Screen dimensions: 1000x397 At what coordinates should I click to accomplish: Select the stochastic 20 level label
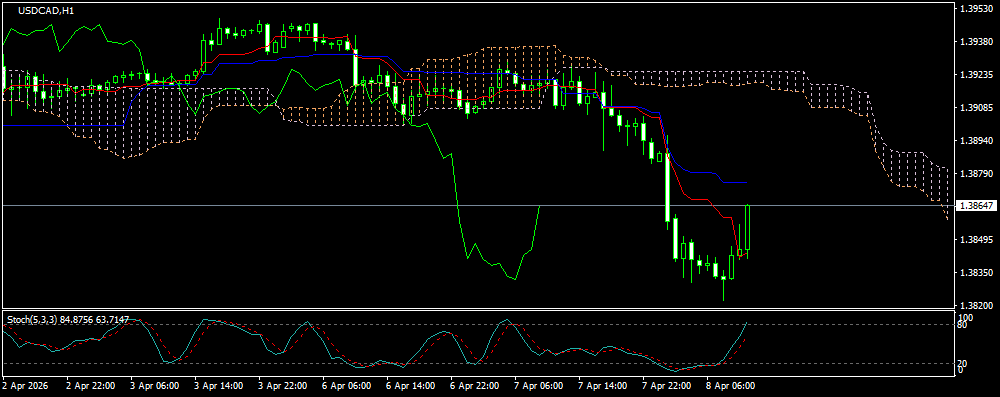963,364
